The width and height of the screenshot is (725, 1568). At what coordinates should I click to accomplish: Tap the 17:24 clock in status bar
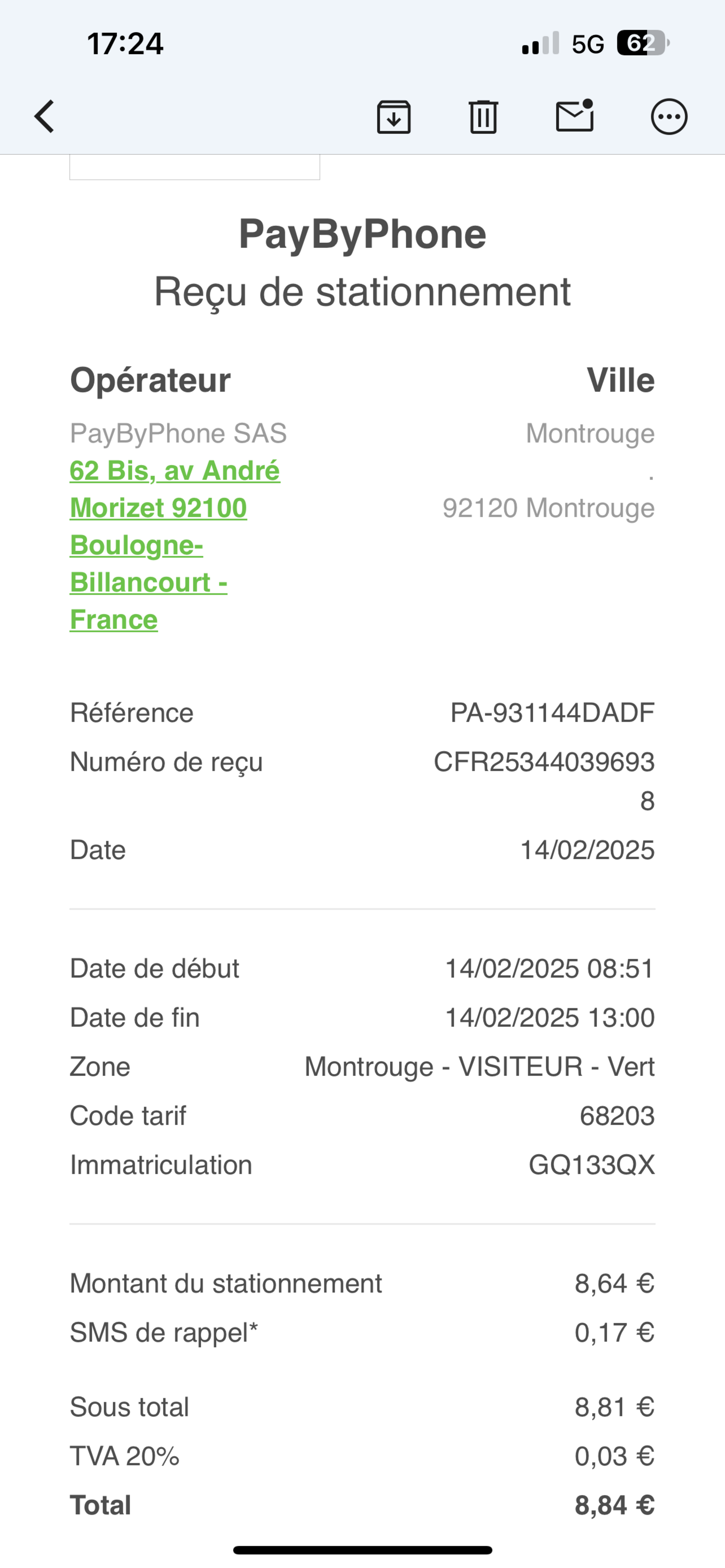(125, 44)
